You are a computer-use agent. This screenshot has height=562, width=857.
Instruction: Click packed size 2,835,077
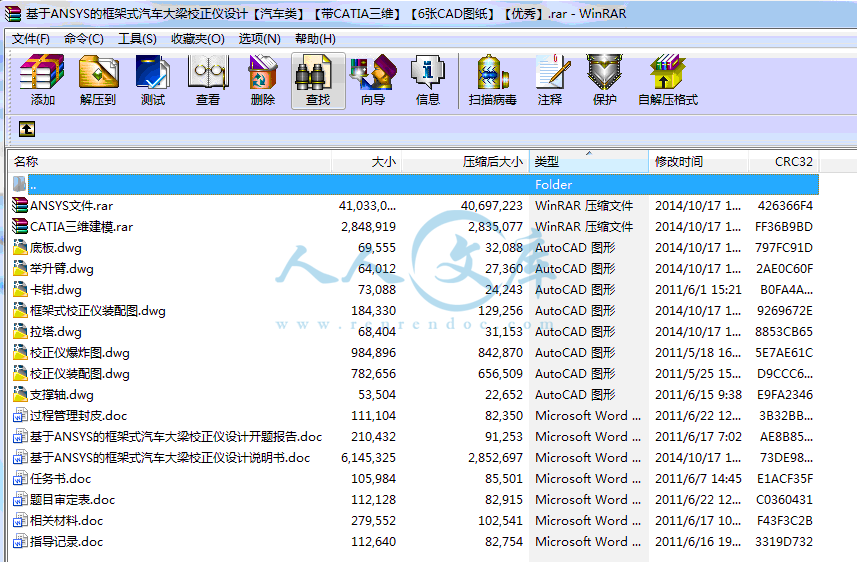pos(495,226)
